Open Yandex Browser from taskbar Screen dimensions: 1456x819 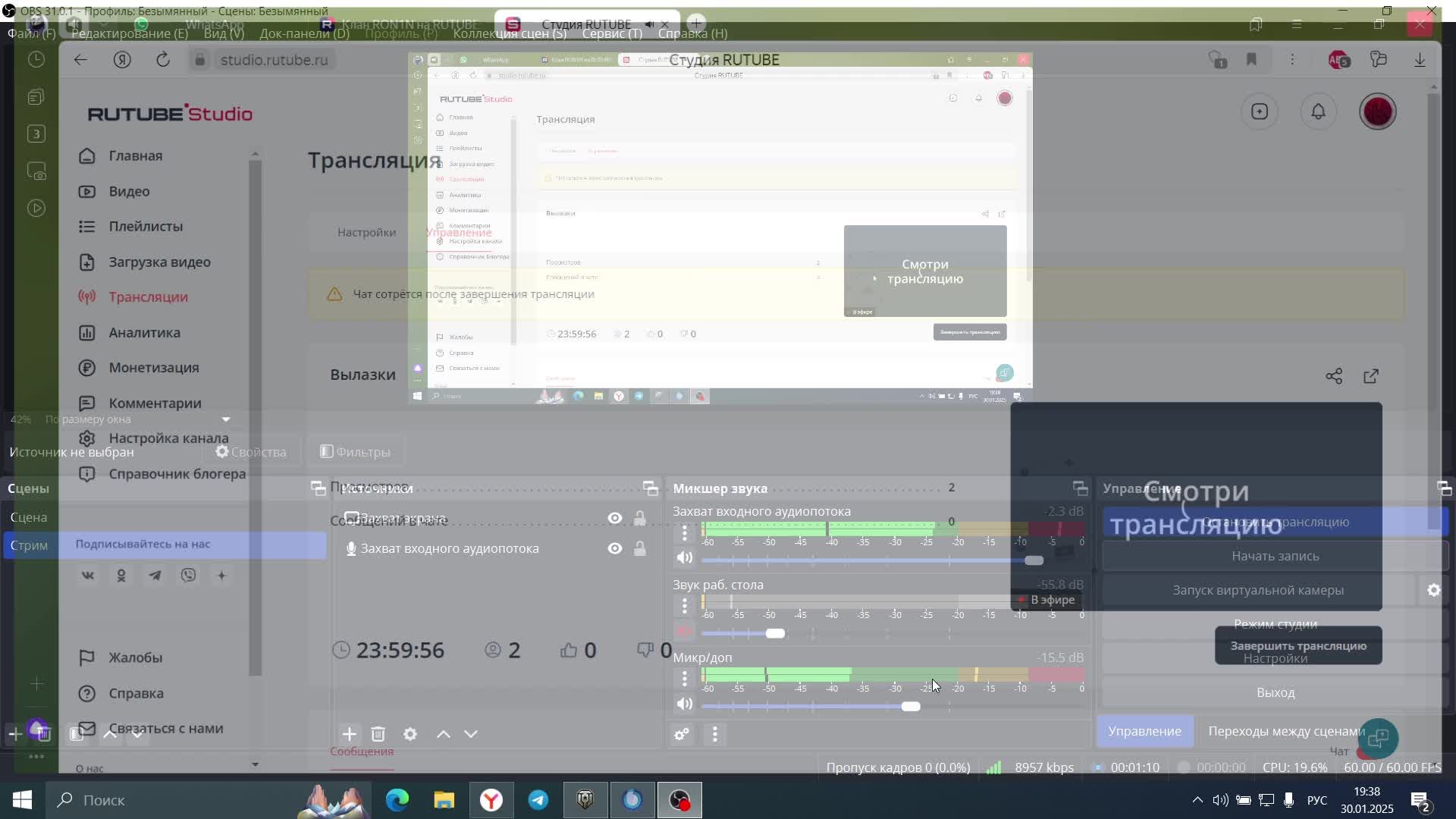coord(491,800)
